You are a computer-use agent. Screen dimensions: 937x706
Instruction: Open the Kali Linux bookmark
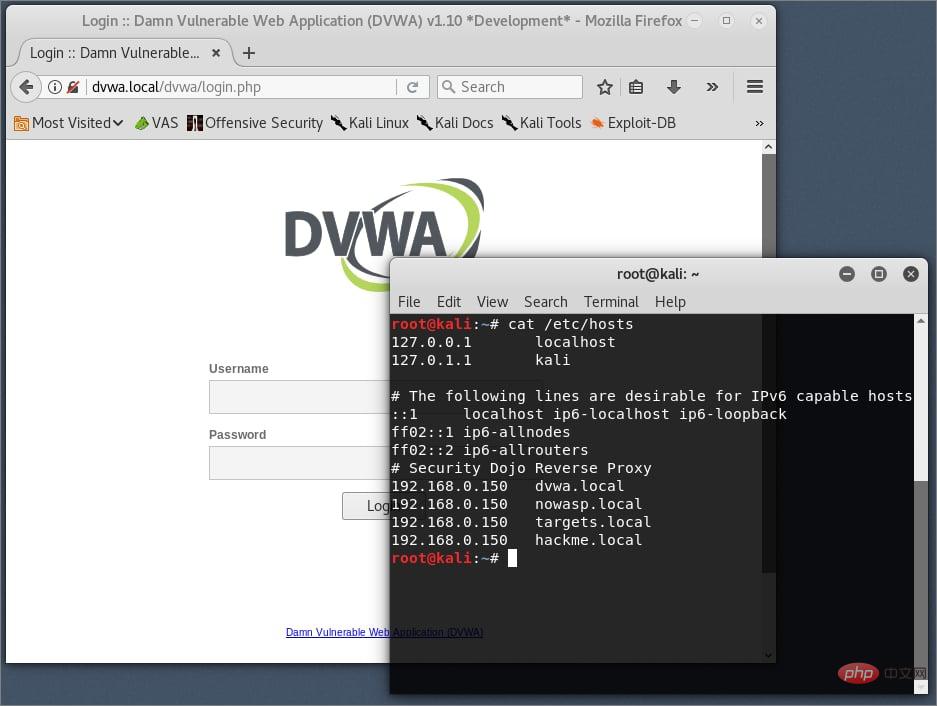coord(370,123)
